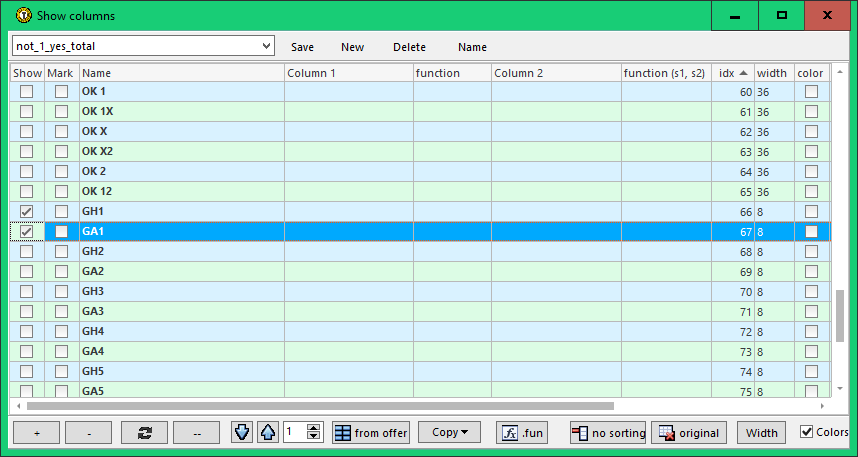Click color swatch box for OK 1
858x457 pixels.
(x=811, y=91)
